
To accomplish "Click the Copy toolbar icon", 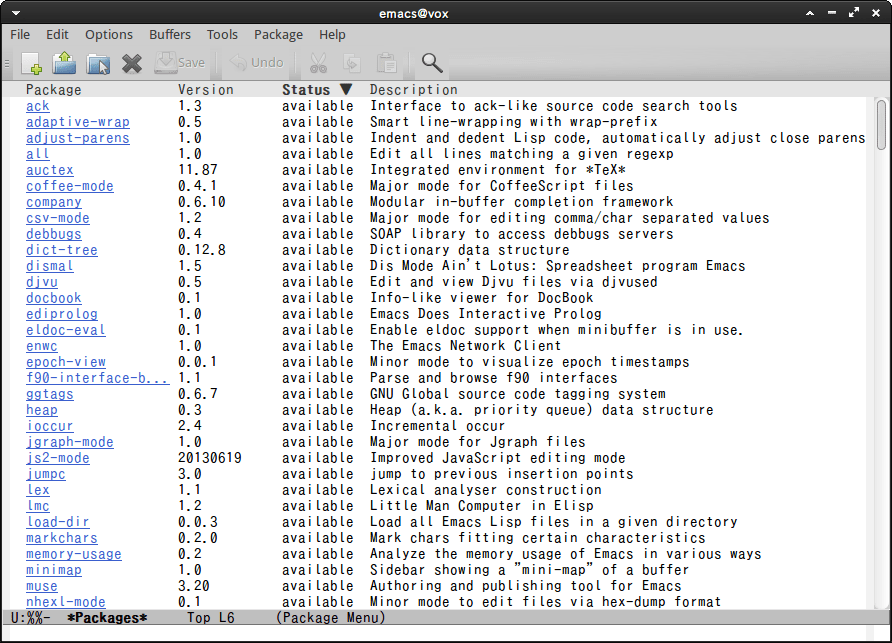I will point(351,63).
